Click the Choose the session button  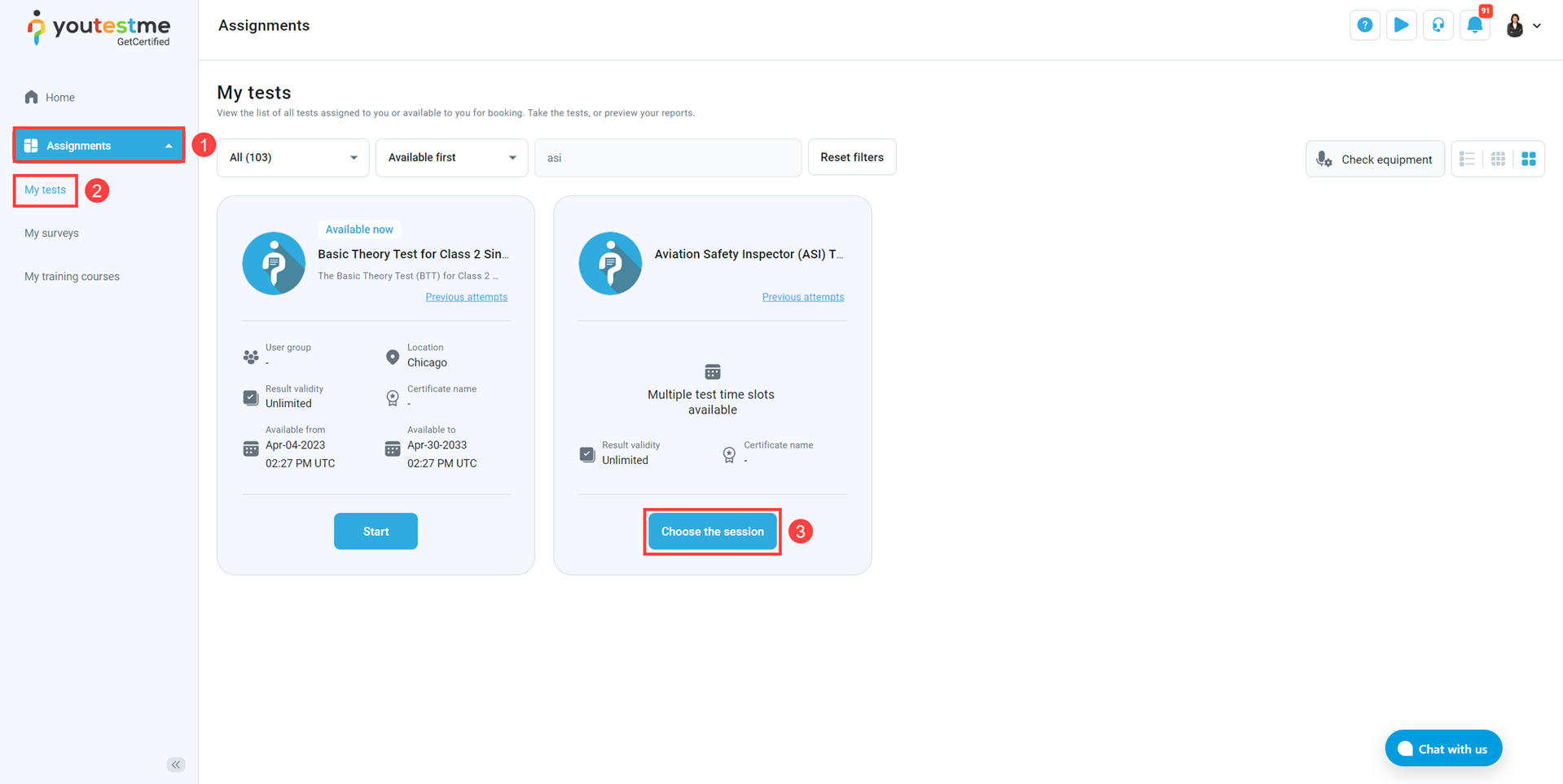click(x=713, y=532)
